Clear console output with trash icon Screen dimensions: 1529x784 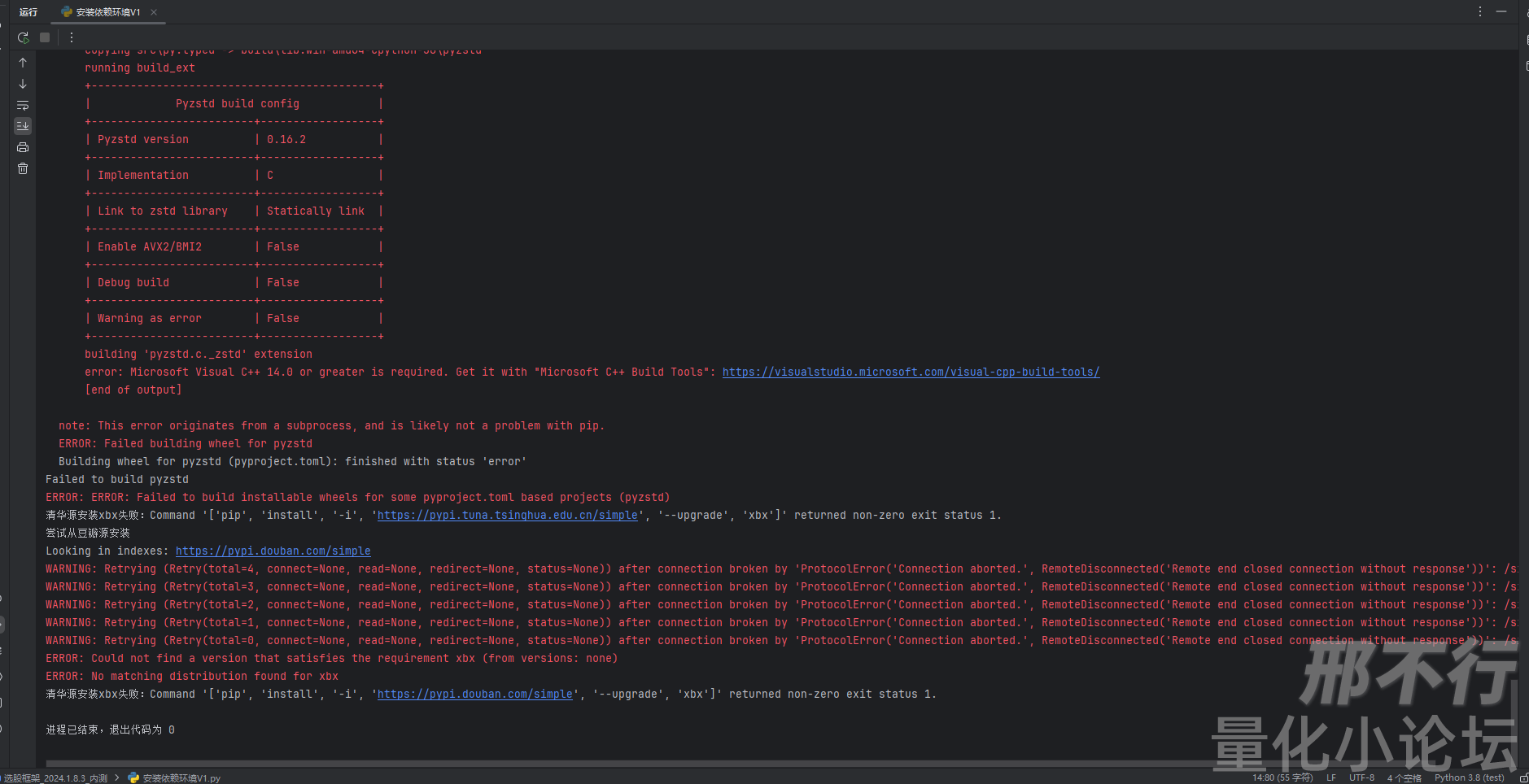click(23, 168)
